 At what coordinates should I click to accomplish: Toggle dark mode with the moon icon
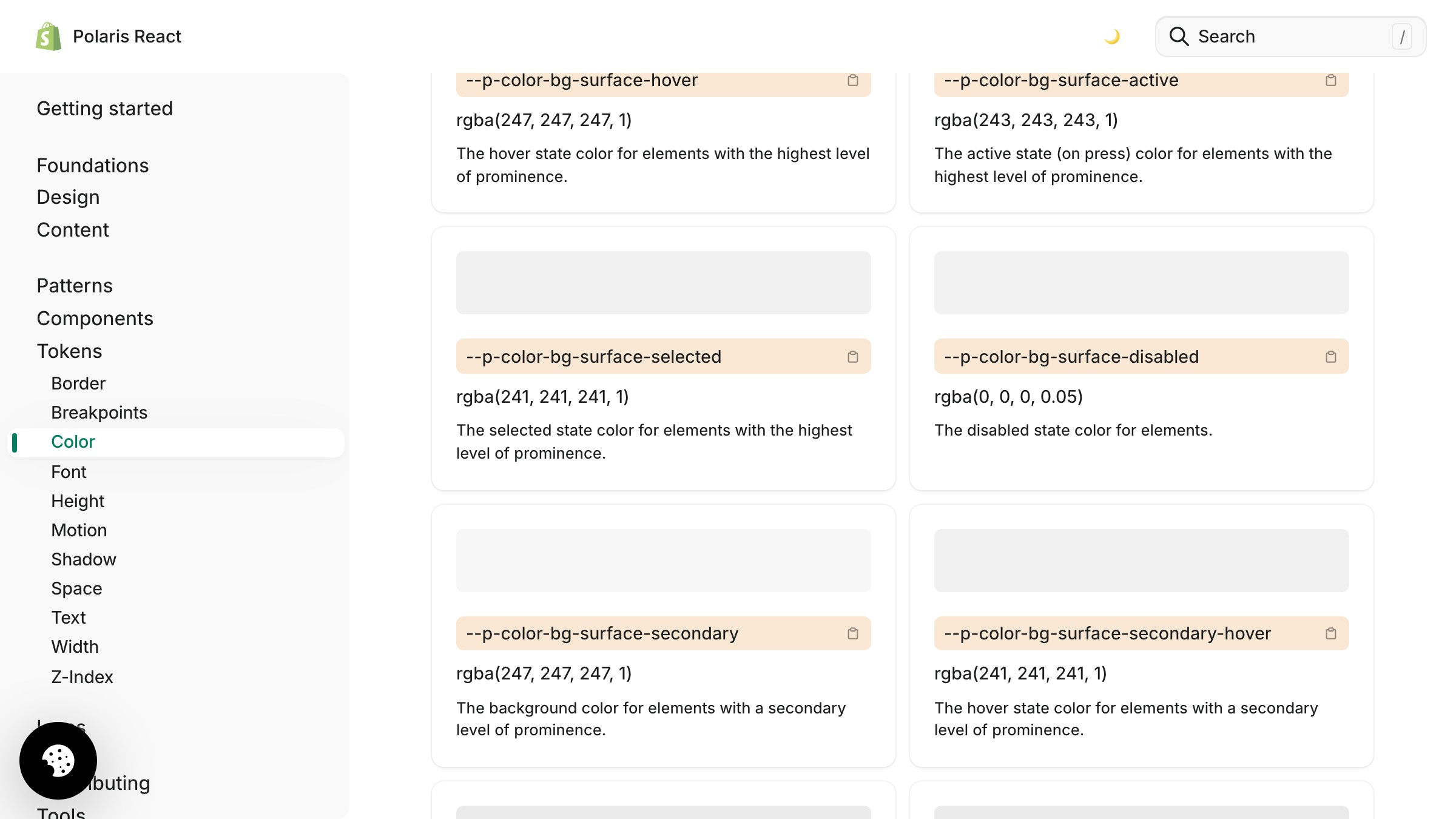click(x=1112, y=37)
